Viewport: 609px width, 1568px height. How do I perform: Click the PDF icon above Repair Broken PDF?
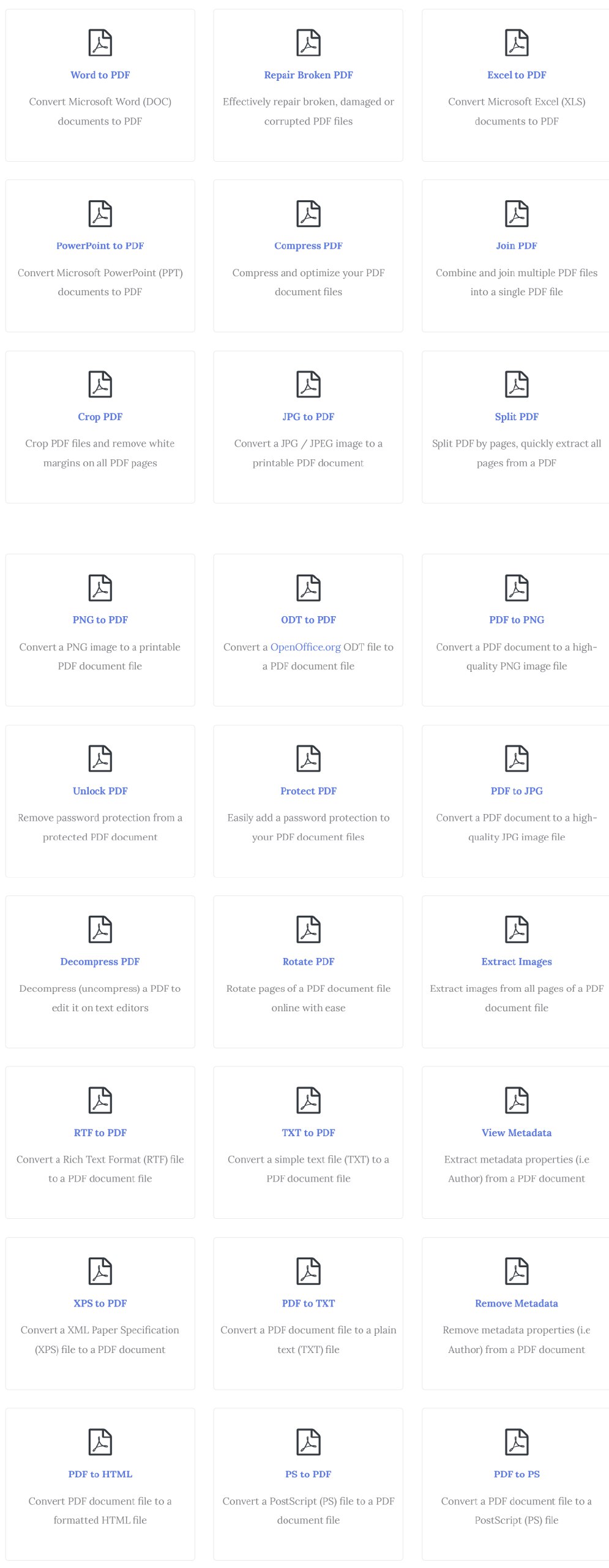click(308, 43)
